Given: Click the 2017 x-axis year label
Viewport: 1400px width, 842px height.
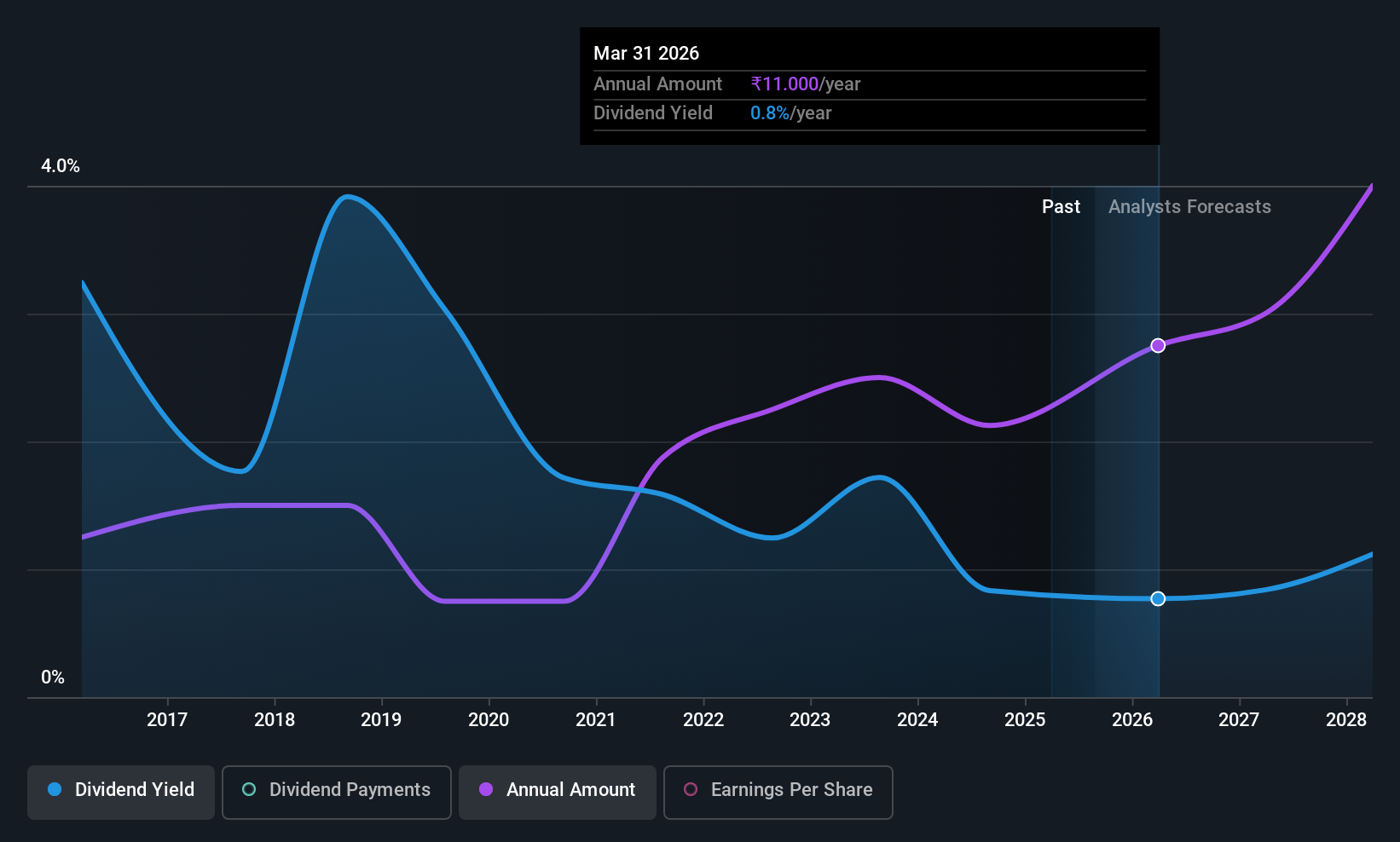Looking at the screenshot, I should [x=167, y=719].
